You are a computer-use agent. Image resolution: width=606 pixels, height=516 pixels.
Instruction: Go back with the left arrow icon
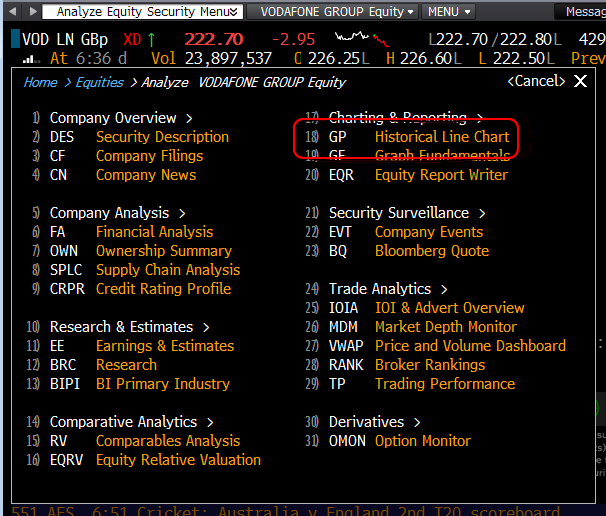click(13, 12)
